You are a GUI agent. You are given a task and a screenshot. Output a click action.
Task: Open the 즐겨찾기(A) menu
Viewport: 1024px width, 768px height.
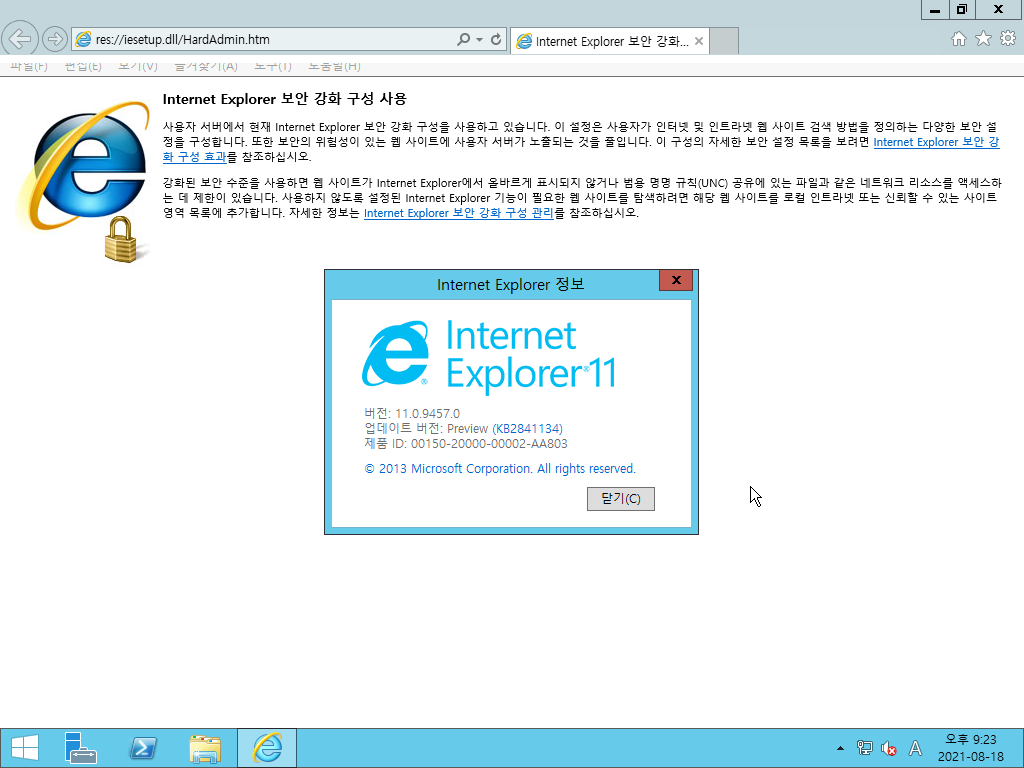206,66
